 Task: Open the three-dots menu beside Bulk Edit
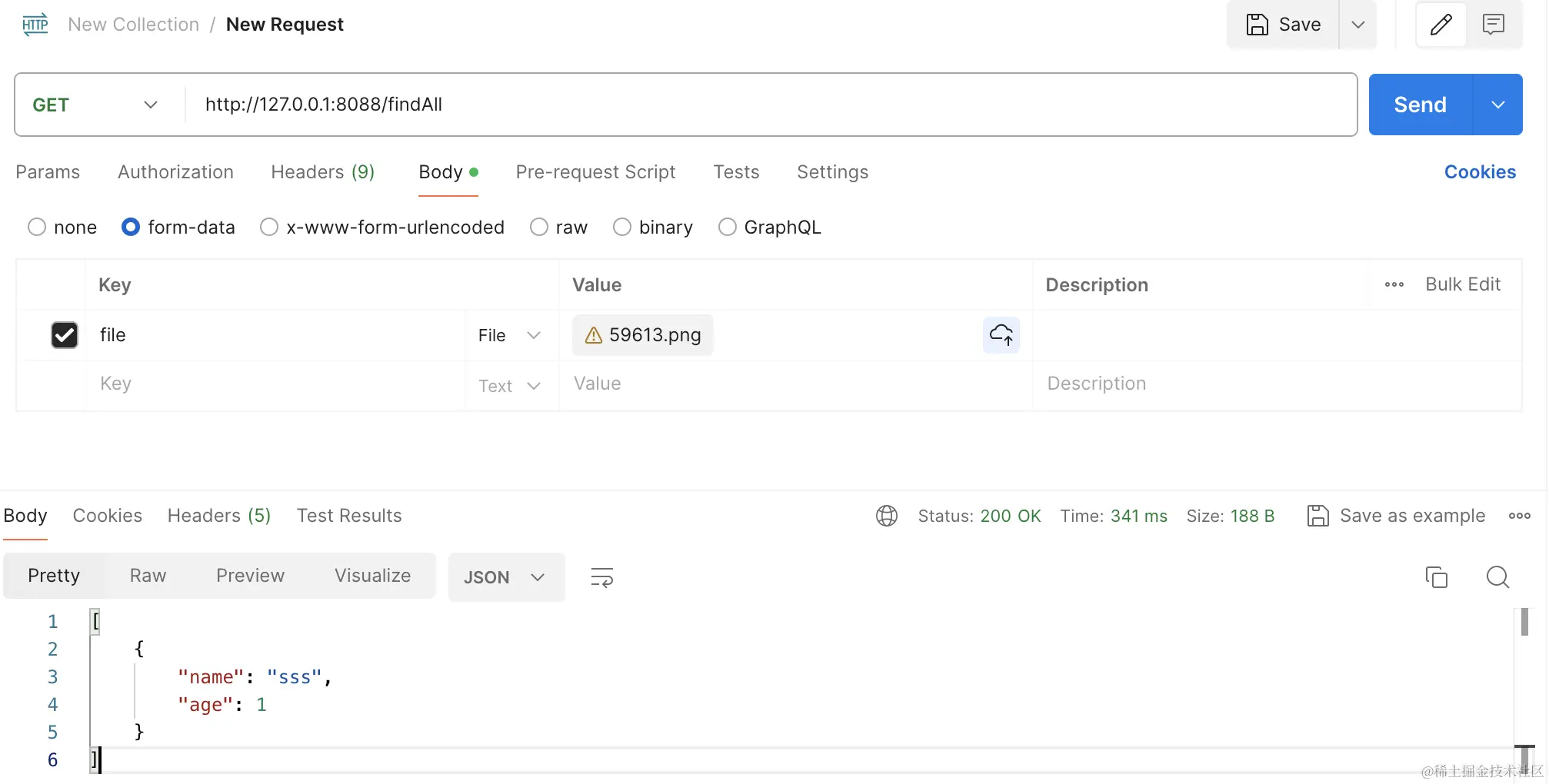pos(1394,284)
